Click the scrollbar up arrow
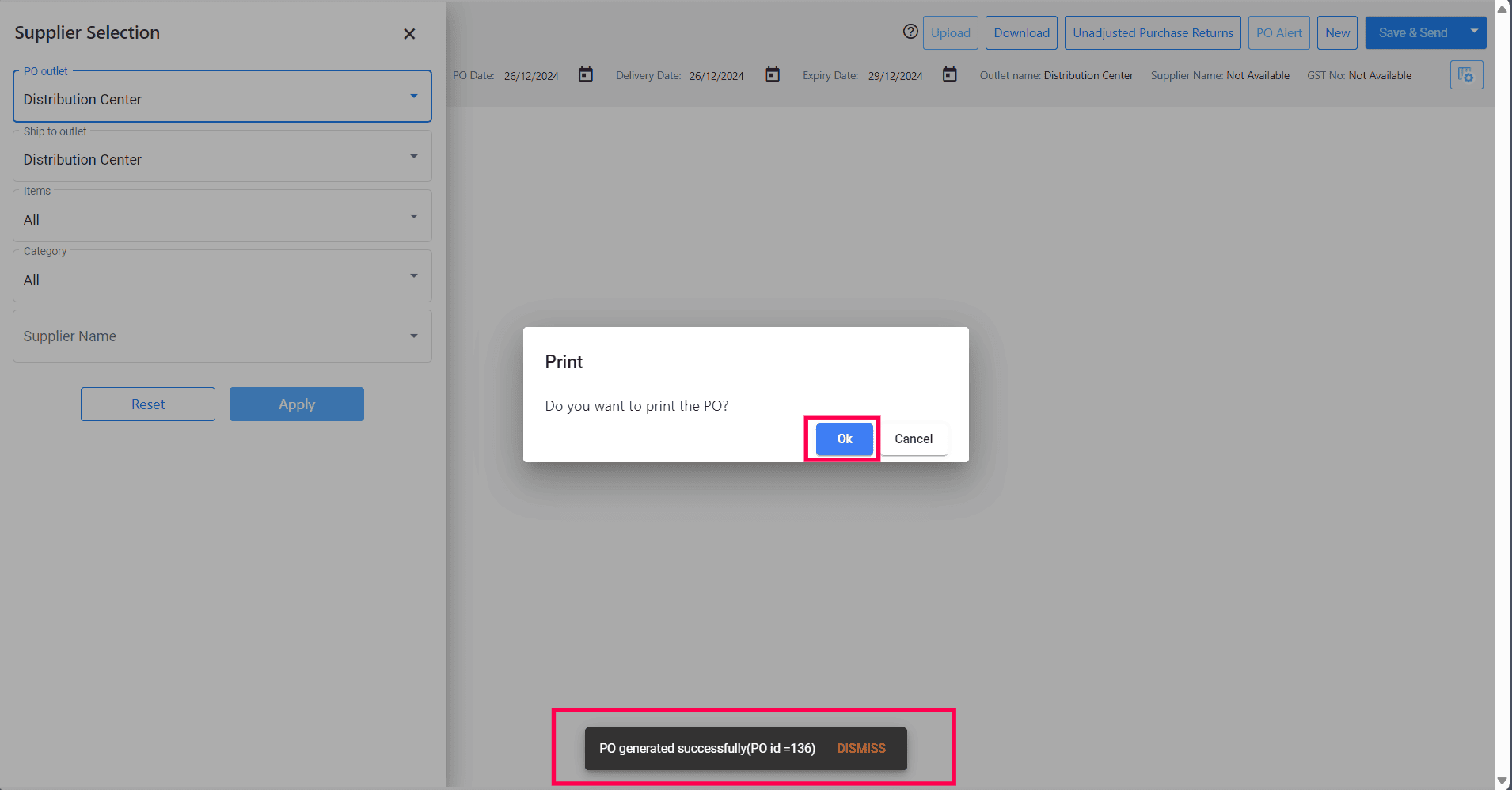 [x=1503, y=9]
